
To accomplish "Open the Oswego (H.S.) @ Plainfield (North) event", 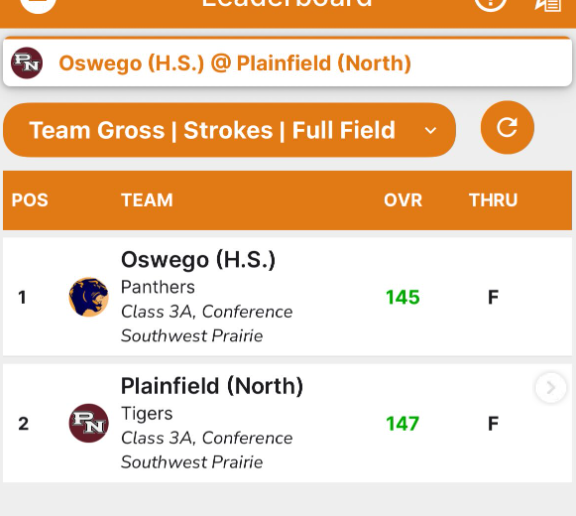I will (288, 62).
